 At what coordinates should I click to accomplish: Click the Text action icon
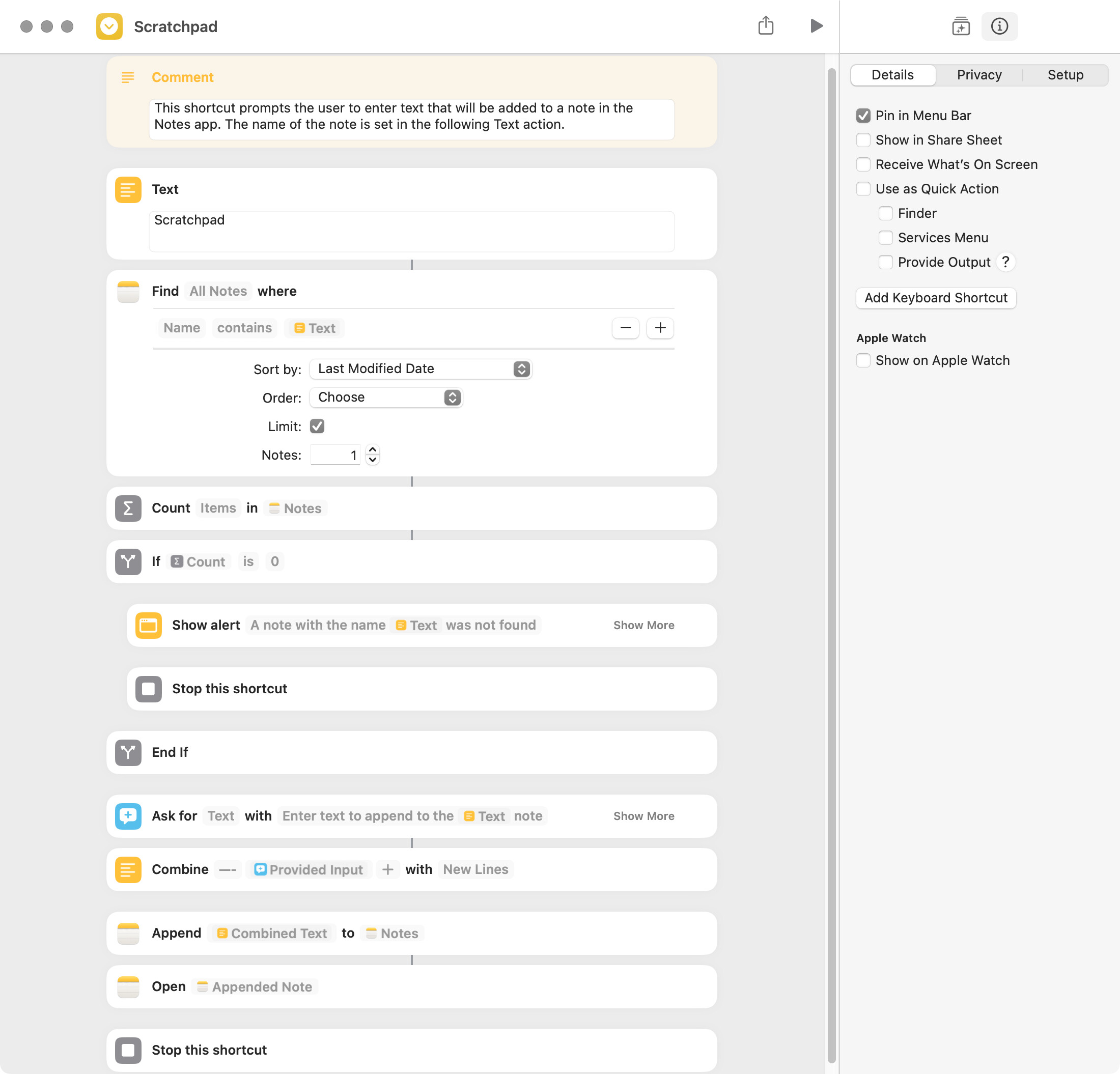coord(128,190)
